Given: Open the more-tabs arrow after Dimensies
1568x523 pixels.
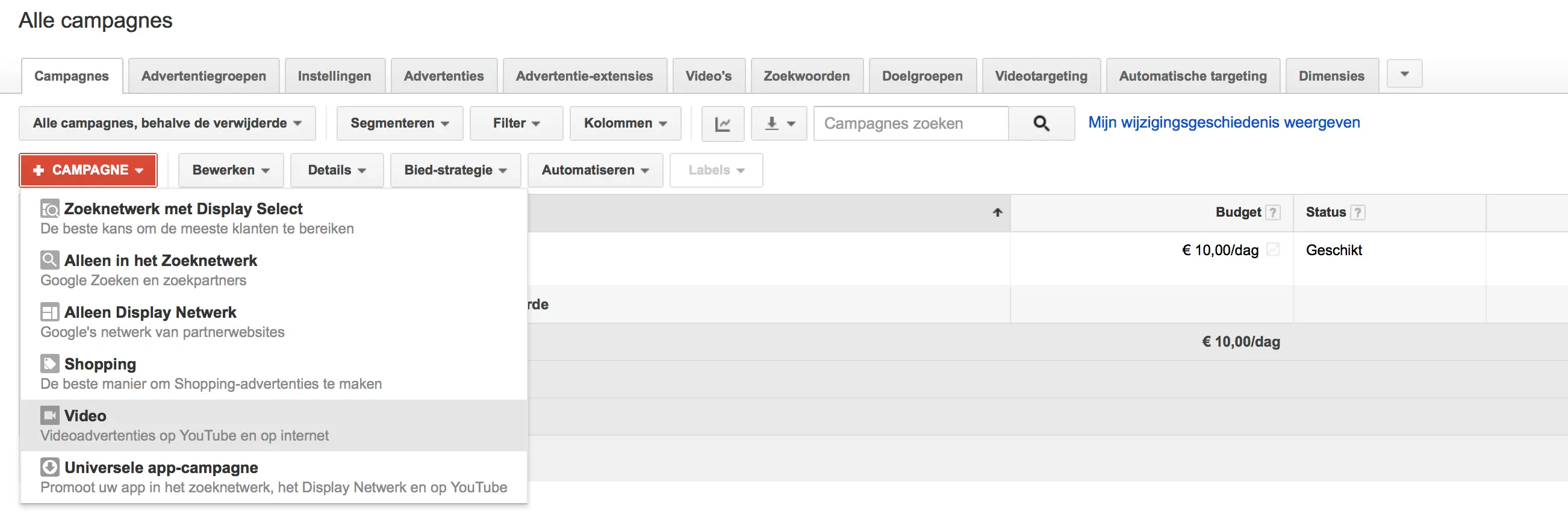Looking at the screenshot, I should pyautogui.click(x=1404, y=74).
